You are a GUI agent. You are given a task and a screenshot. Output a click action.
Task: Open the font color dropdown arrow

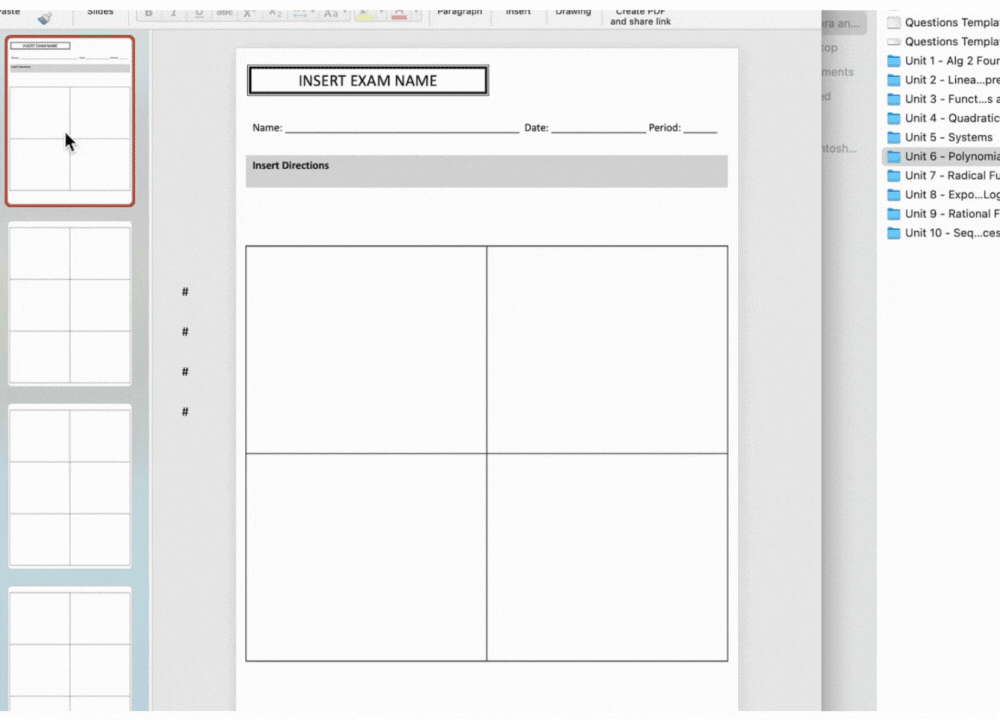pyautogui.click(x=416, y=14)
